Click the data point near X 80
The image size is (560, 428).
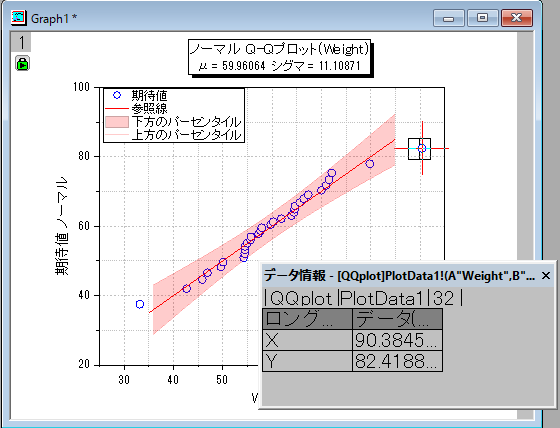pos(370,164)
